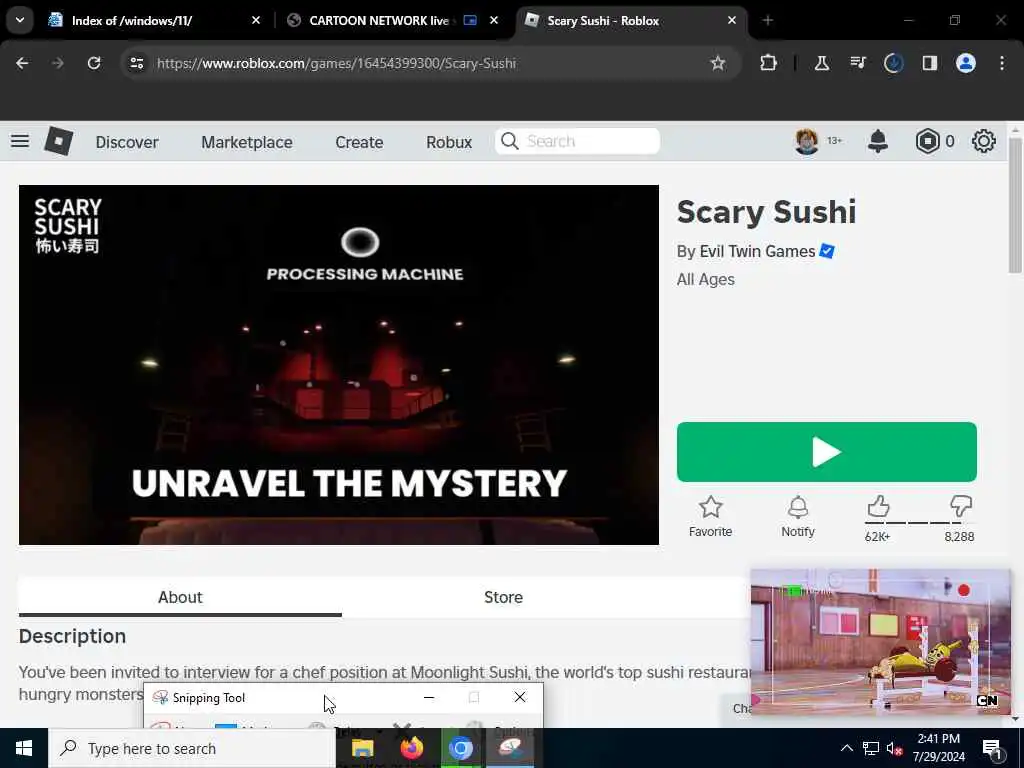Minimize the Snipping Tool window

point(429,697)
